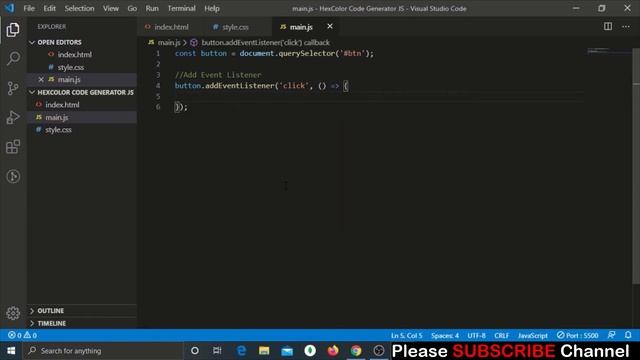
Task: Open the Terminal menu
Action: [182, 8]
